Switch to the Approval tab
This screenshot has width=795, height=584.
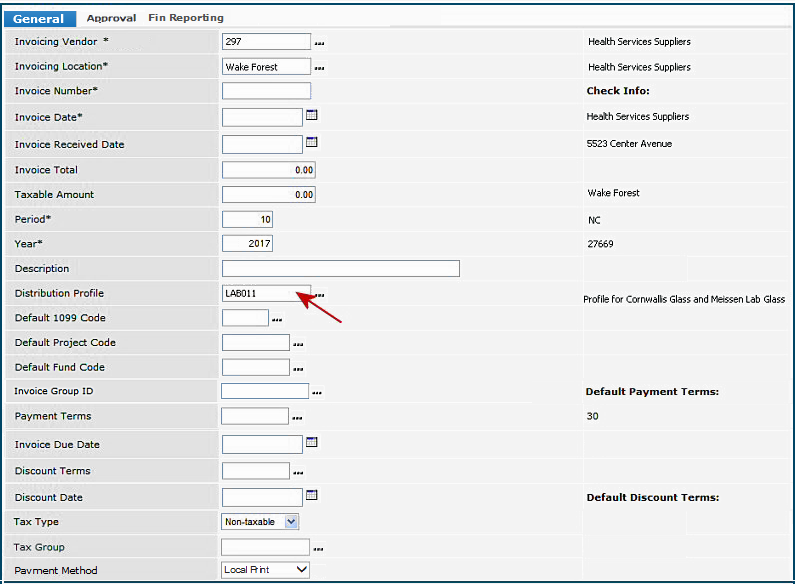(x=111, y=18)
